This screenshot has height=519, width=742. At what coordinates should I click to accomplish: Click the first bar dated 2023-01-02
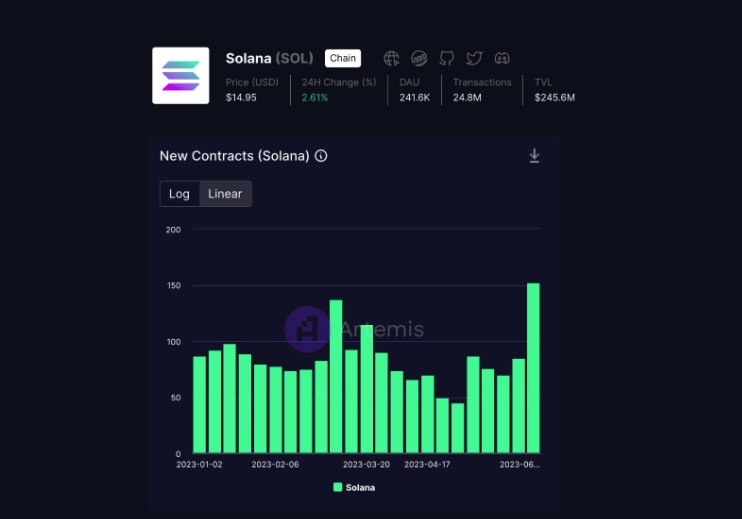tap(200, 405)
